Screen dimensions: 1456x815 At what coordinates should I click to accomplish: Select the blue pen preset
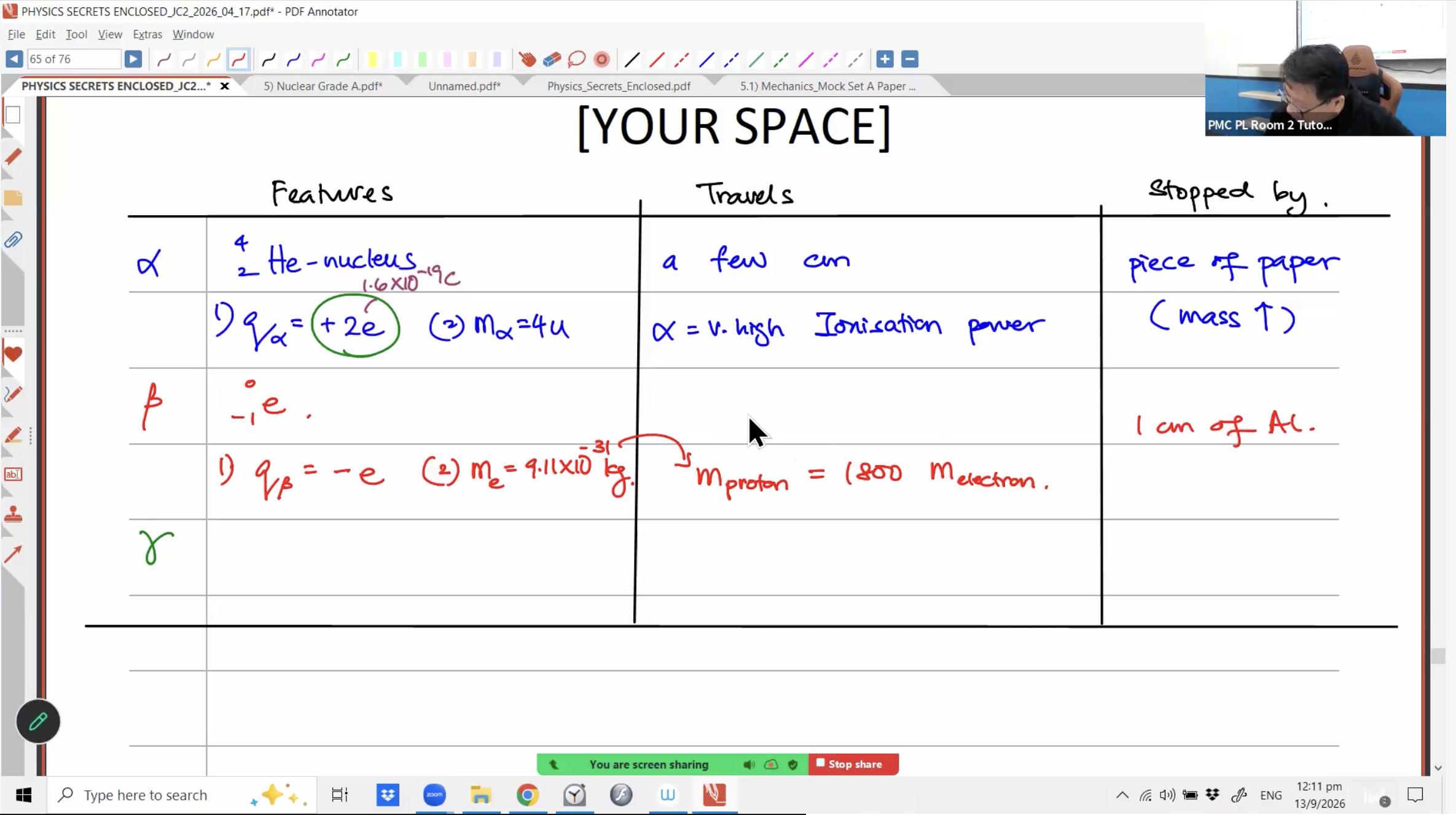click(x=294, y=59)
